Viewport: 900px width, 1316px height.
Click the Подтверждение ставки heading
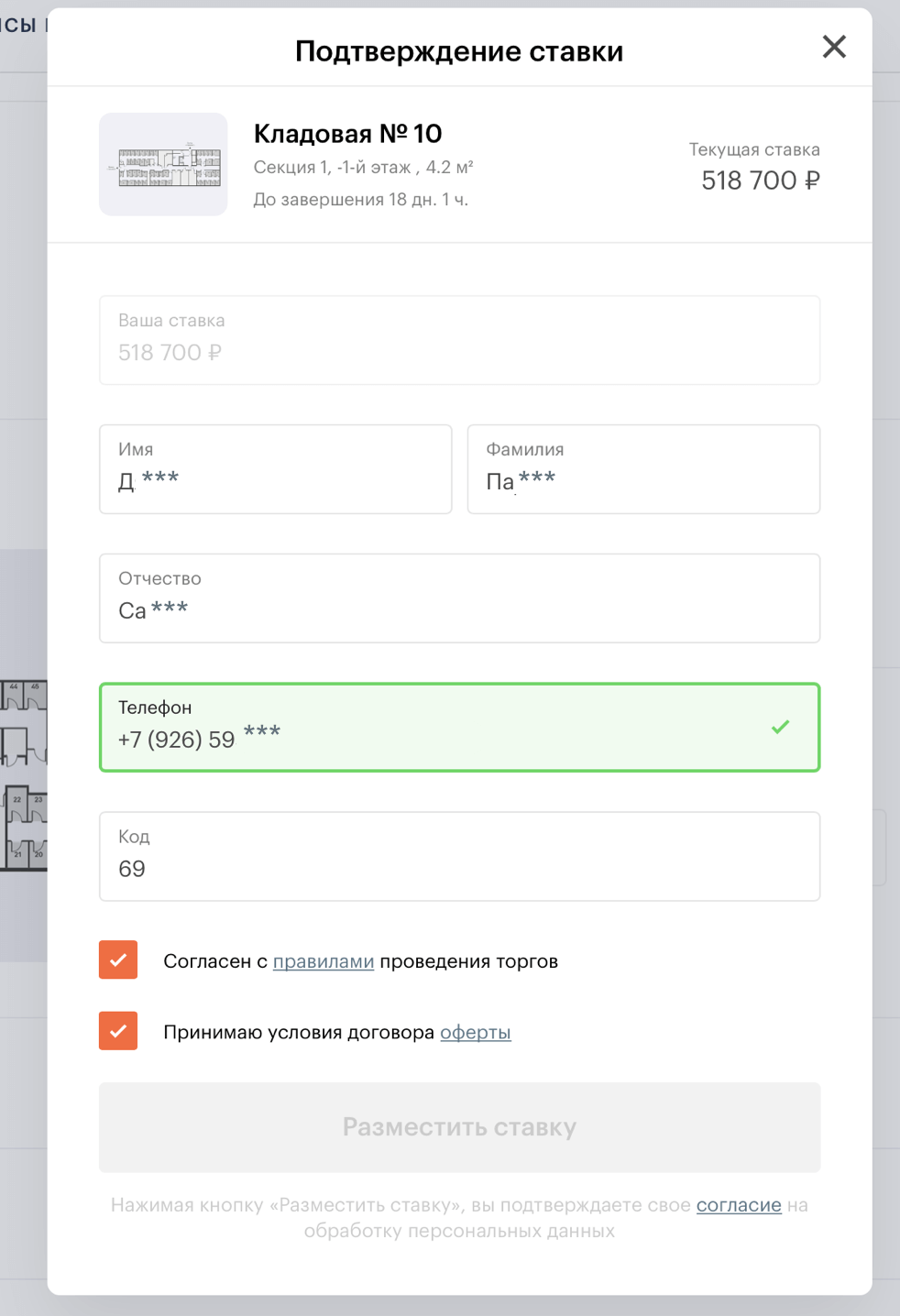coord(458,51)
